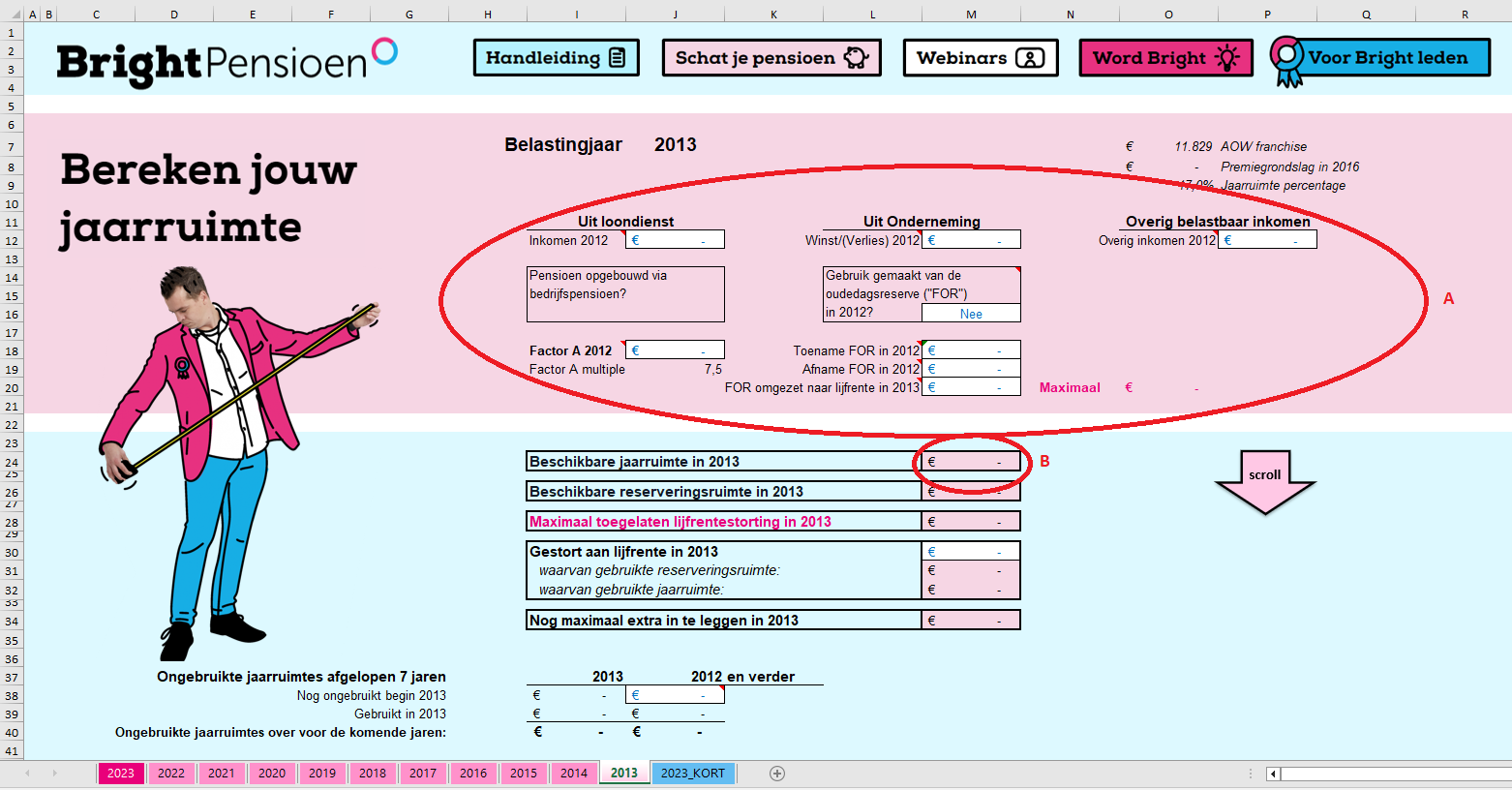Select column P header
Image resolution: width=1512 pixels, height=790 pixels.
(1267, 15)
